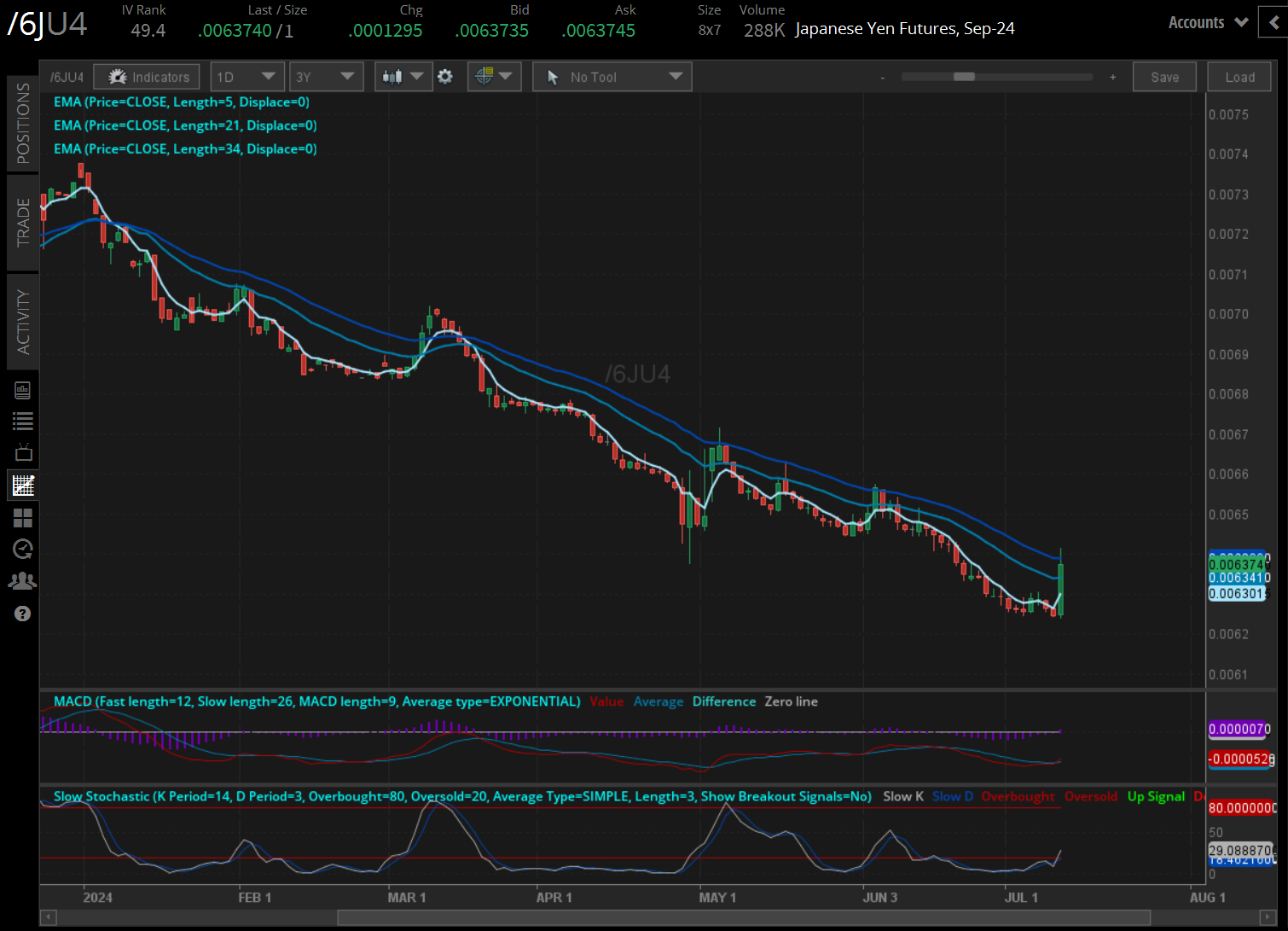
Task: Open the news panel sidebar icon
Action: tap(23, 390)
